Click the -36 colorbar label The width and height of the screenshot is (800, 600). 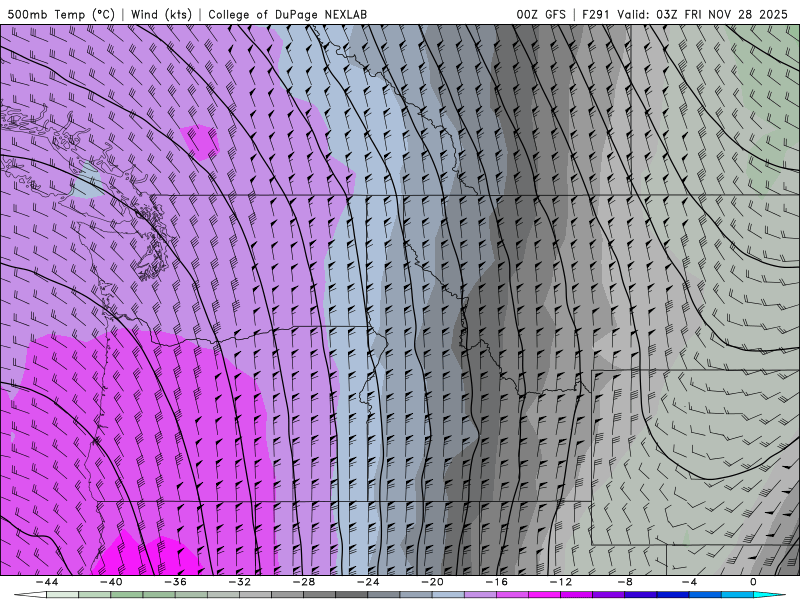[175, 582]
